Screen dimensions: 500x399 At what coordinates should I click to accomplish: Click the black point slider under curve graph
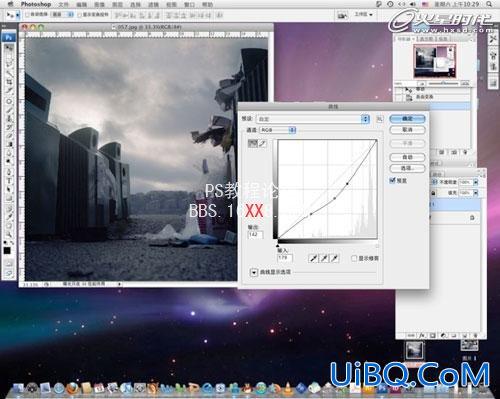pos(278,246)
